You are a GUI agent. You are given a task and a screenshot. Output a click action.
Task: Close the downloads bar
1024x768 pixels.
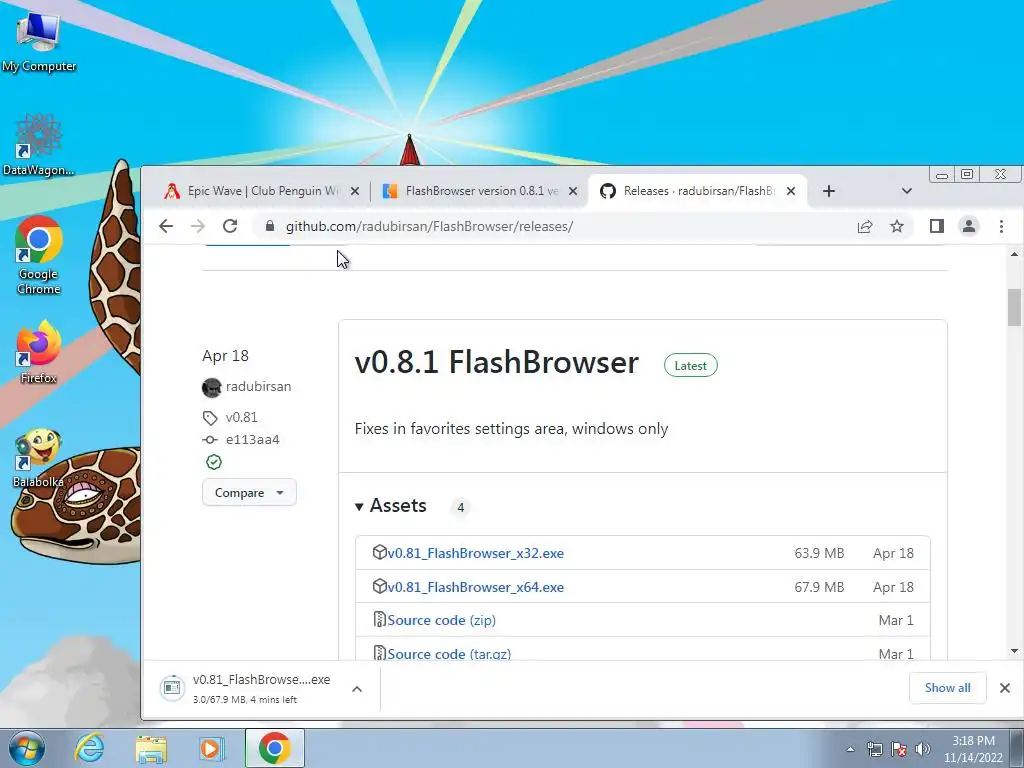click(x=1004, y=688)
